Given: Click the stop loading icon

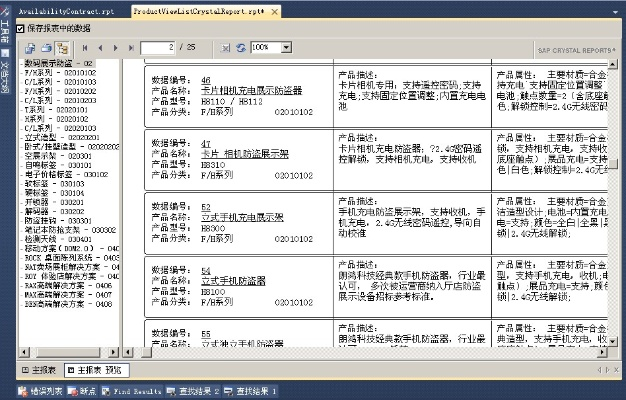Looking at the screenshot, I should (223, 47).
